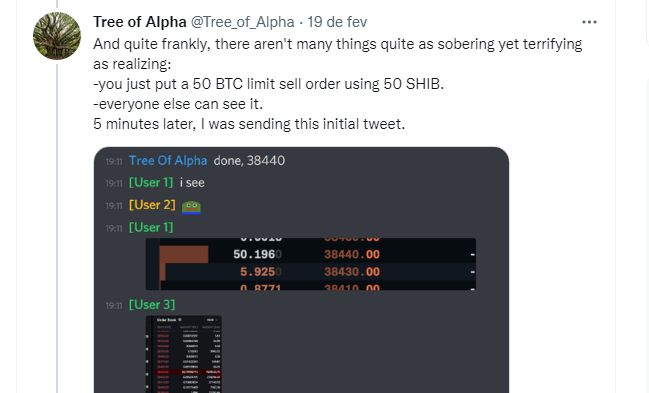Click the green [User 3] name in chat
Screen dimensions: 649x393
tap(152, 305)
